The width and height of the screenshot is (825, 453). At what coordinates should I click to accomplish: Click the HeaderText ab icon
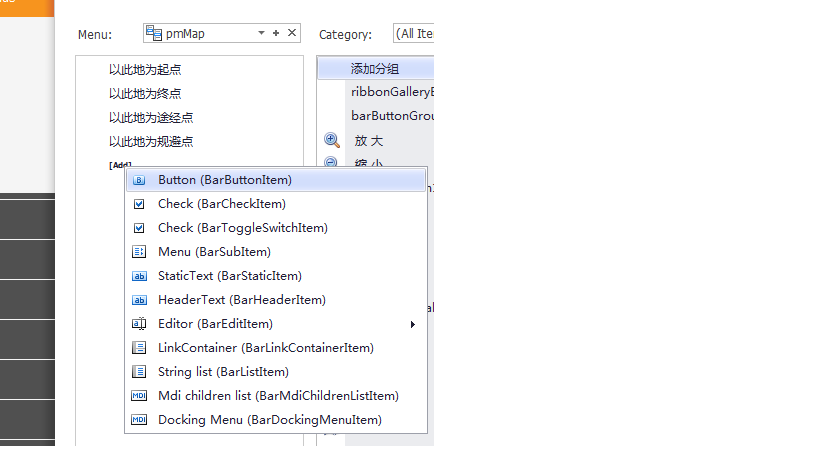click(x=139, y=300)
